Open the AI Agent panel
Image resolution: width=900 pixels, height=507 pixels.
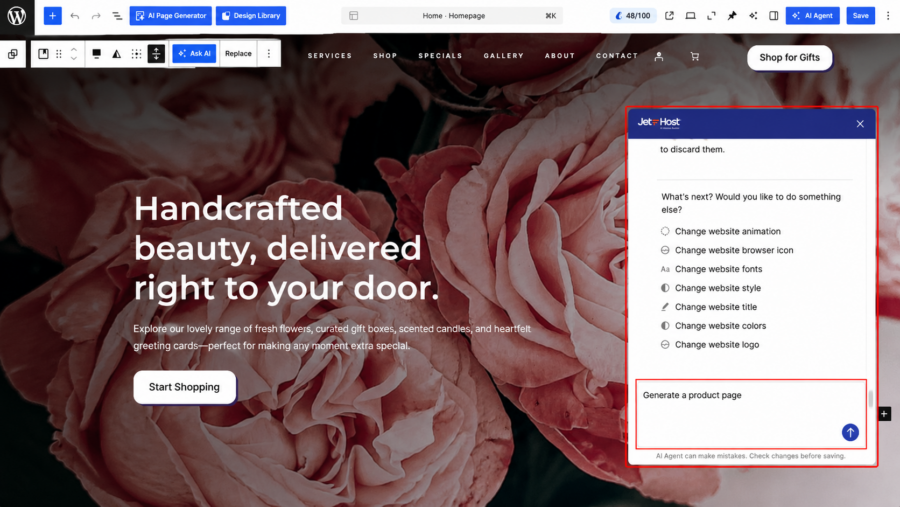pyautogui.click(x=813, y=16)
